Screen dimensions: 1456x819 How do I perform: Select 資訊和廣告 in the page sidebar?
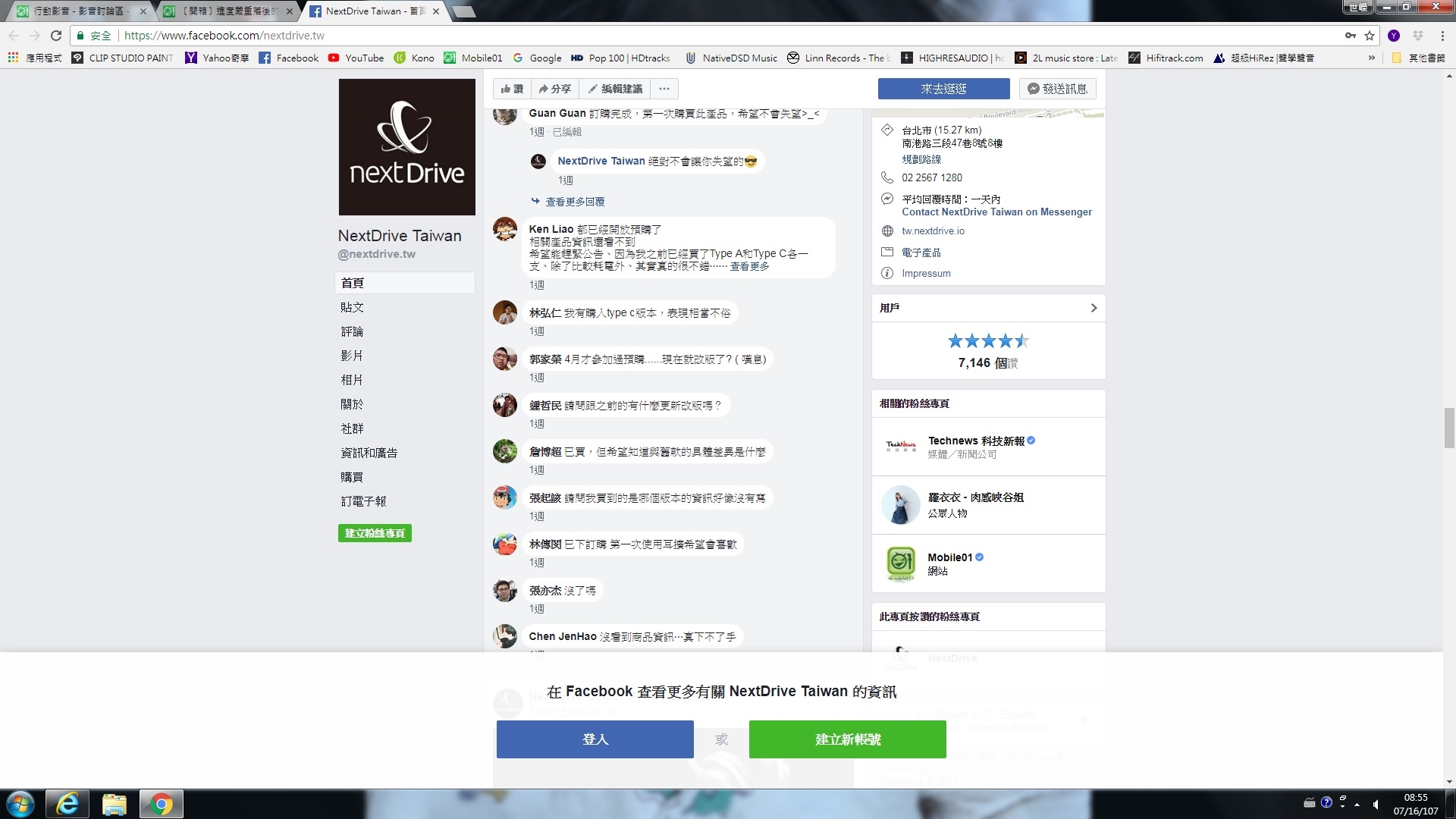[369, 453]
